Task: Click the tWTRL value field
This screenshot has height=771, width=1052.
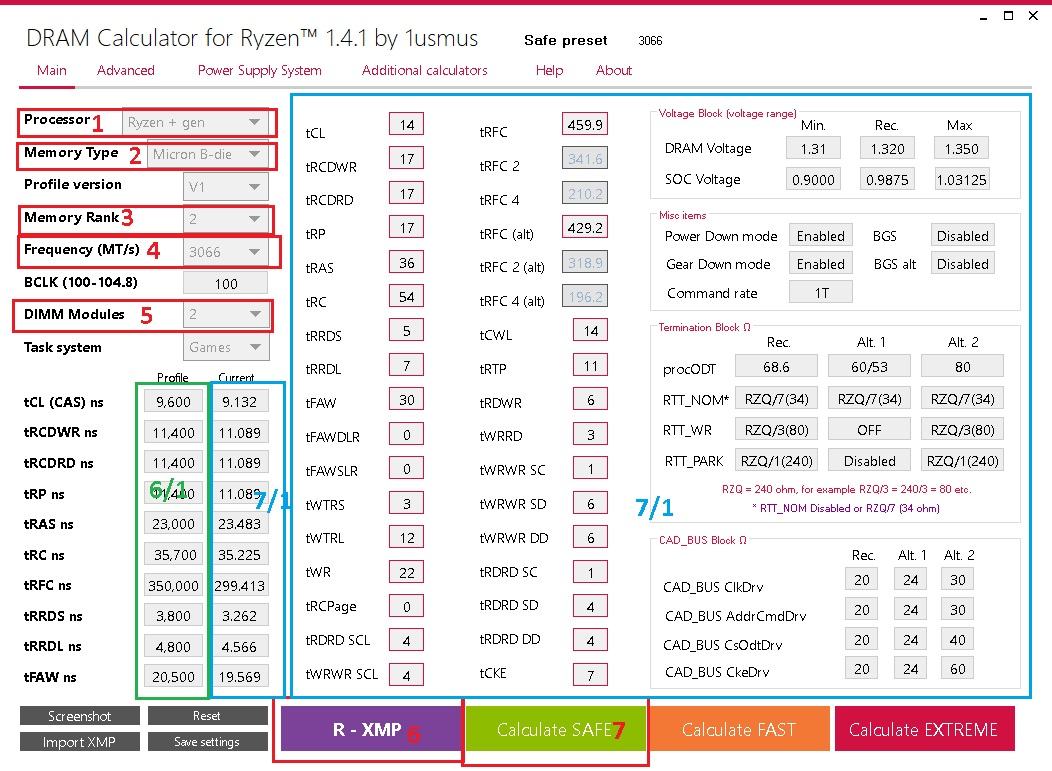Action: 407,537
